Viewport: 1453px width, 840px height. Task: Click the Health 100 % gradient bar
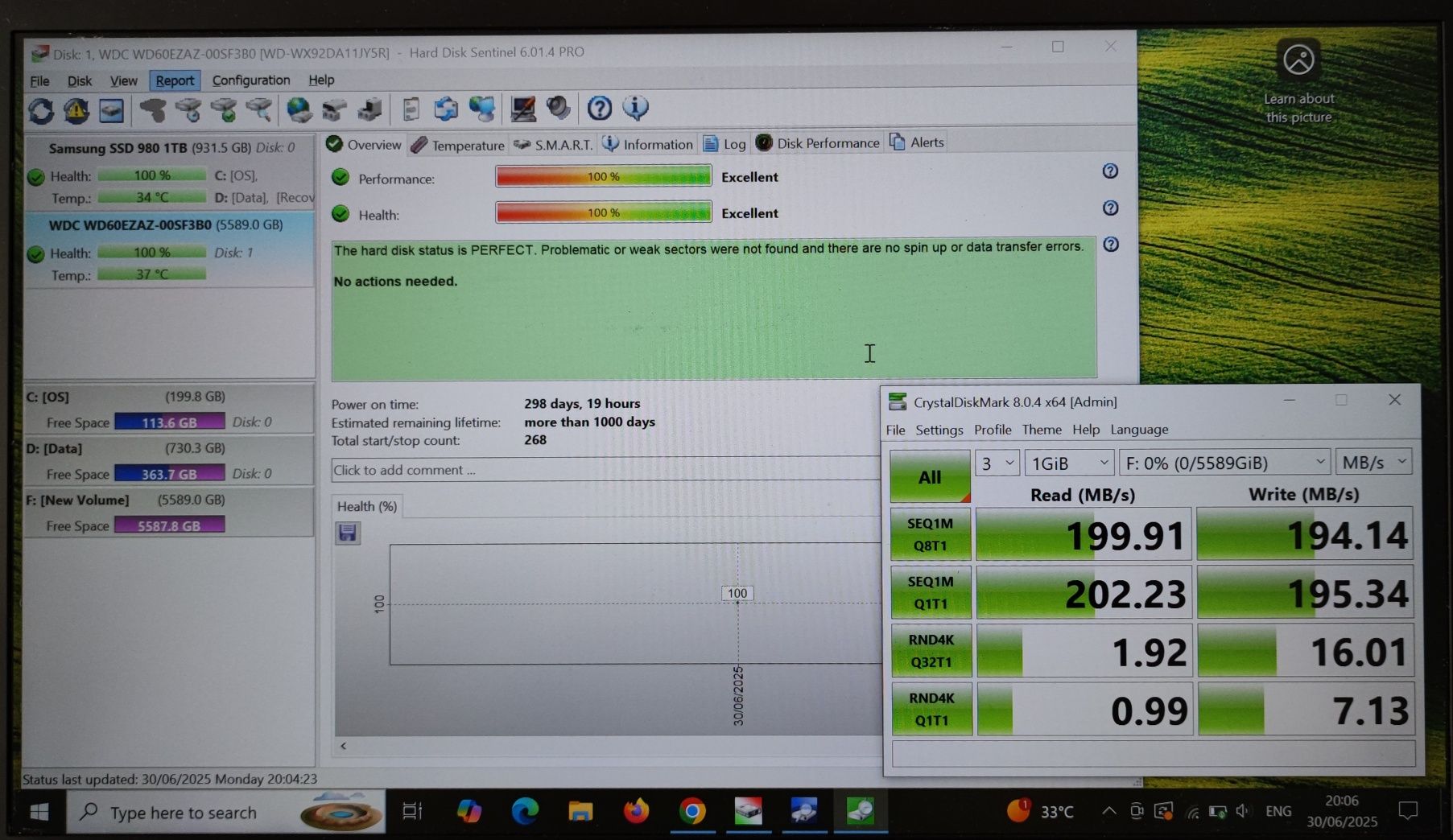[604, 212]
